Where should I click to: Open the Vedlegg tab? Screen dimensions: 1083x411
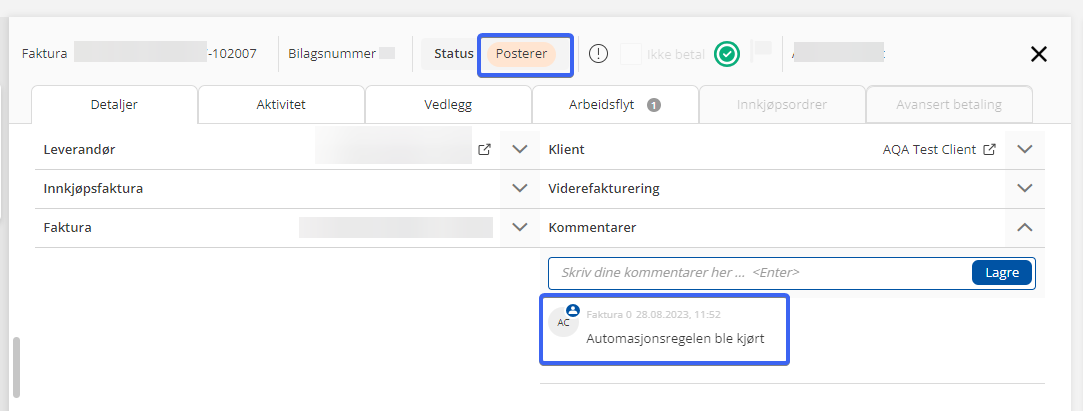click(x=448, y=104)
